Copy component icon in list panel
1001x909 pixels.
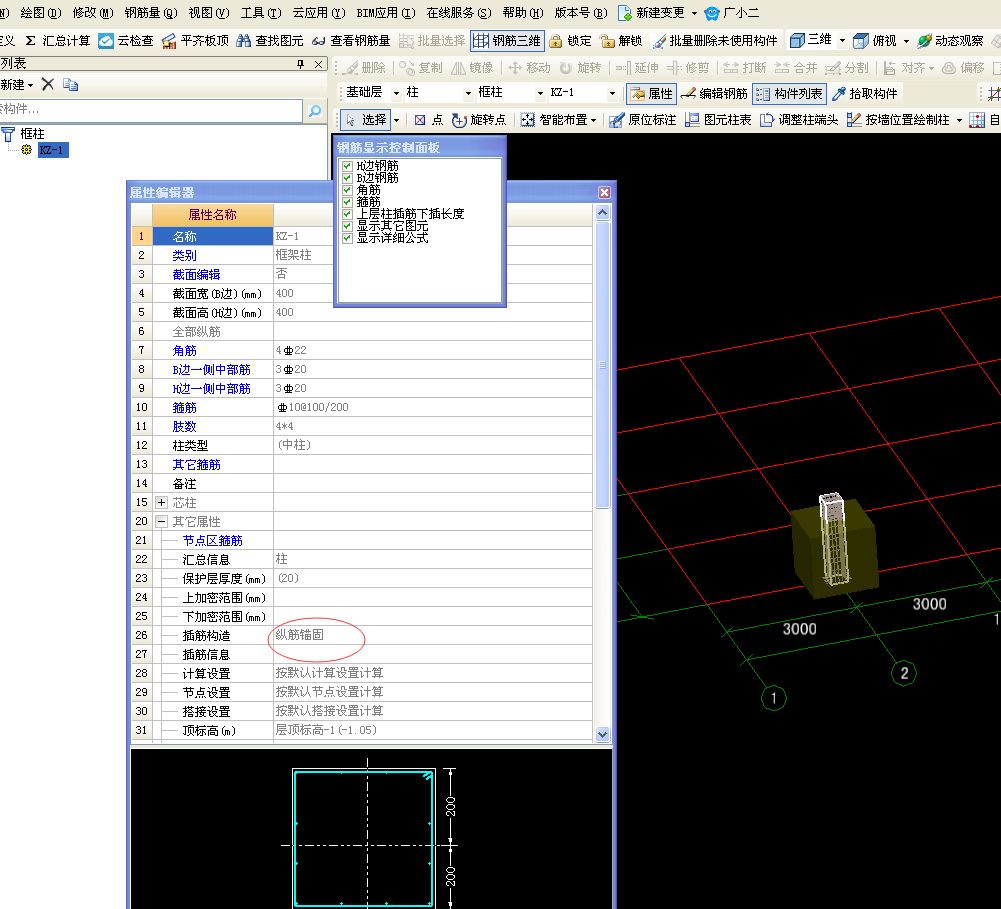tap(70, 84)
